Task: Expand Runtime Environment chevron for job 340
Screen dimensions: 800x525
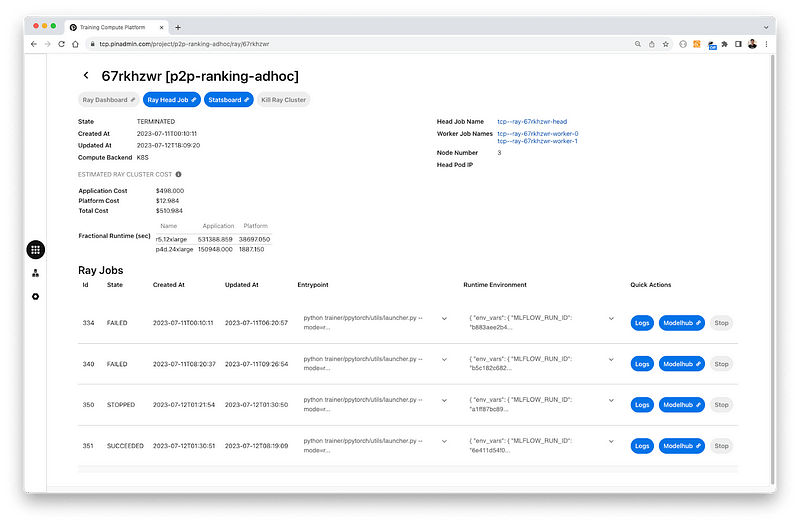Action: click(x=611, y=361)
